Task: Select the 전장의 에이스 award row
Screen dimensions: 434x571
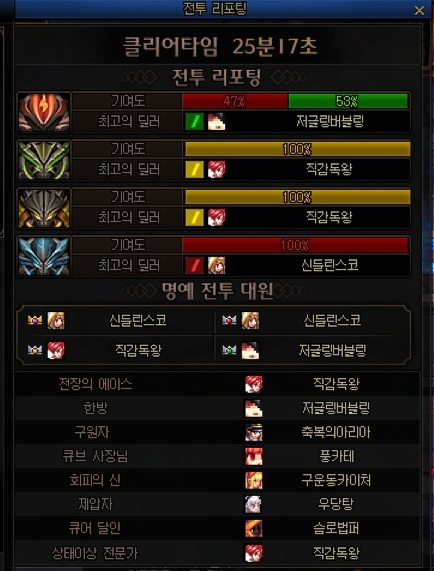Action: point(217,384)
